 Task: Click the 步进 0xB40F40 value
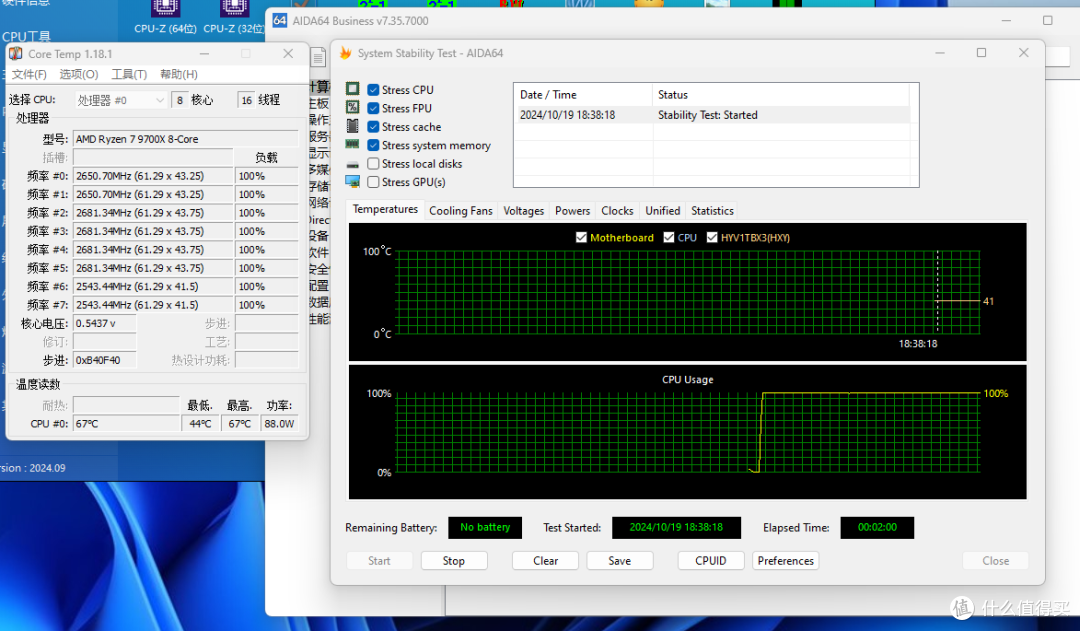click(105, 360)
